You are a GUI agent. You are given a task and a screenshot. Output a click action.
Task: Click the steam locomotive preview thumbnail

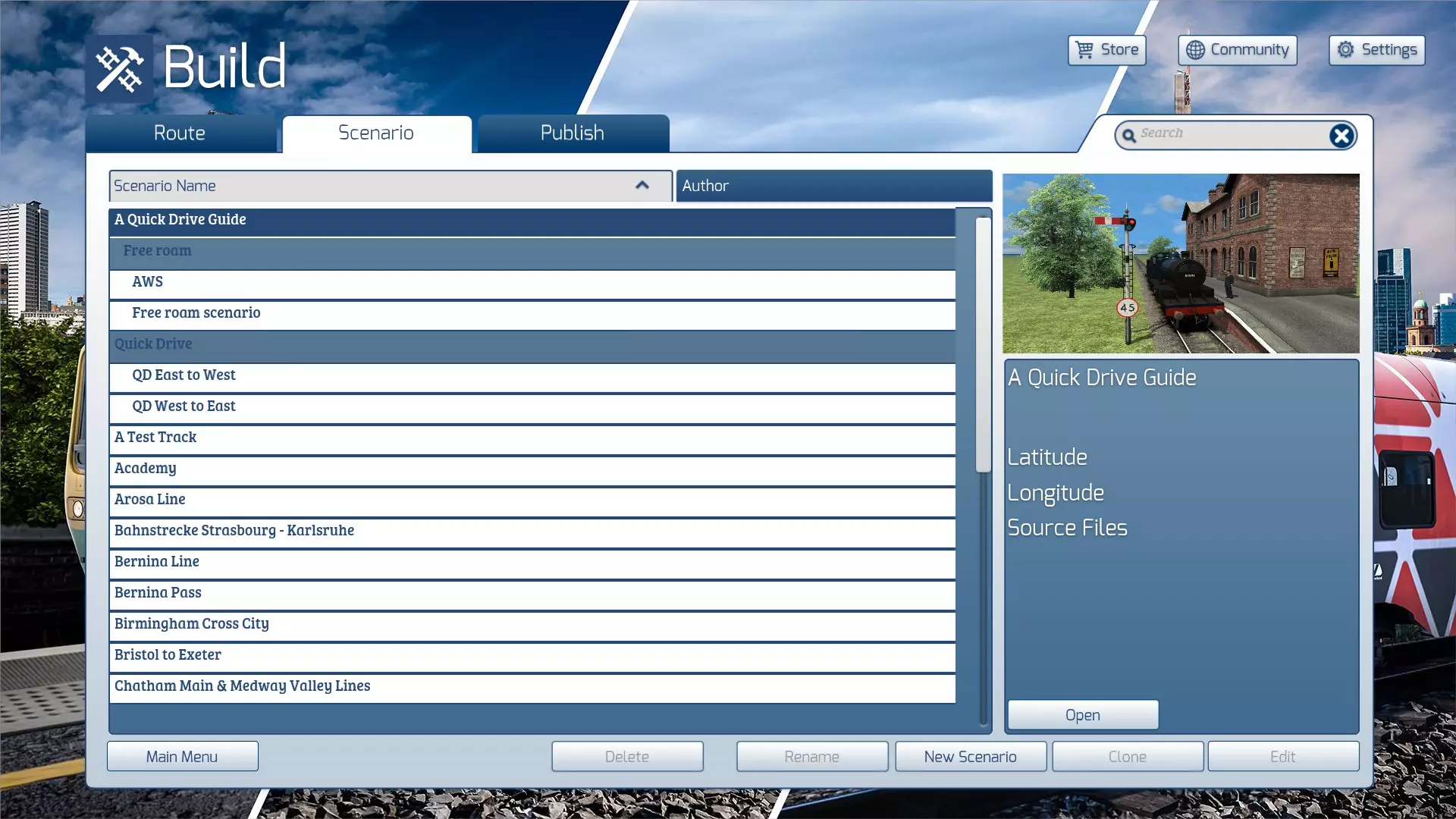pos(1180,263)
